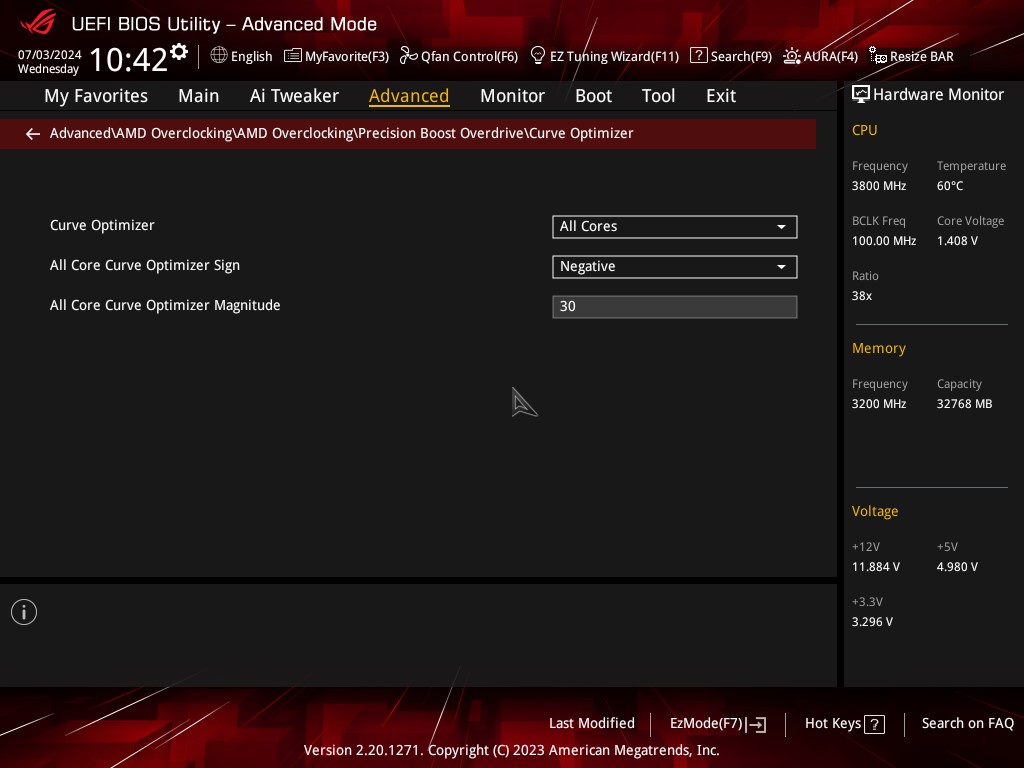Select the Advanced tab
1024x768 pixels.
(x=409, y=96)
